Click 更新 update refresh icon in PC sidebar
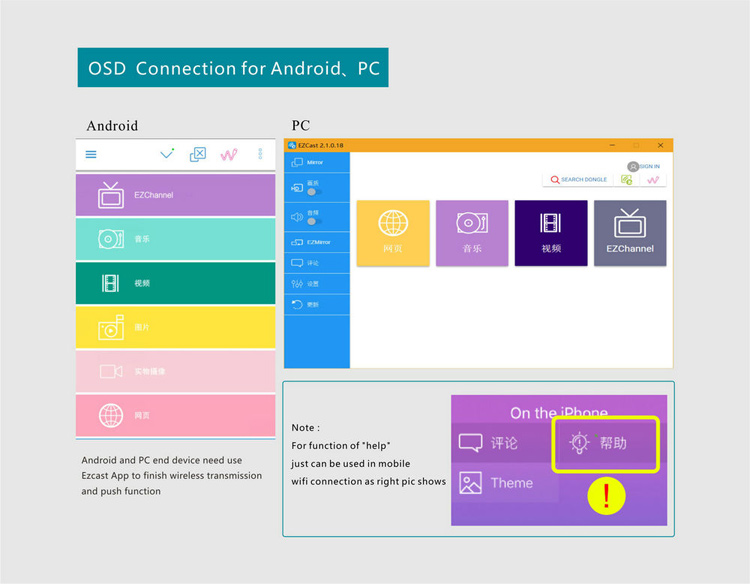 tap(297, 304)
